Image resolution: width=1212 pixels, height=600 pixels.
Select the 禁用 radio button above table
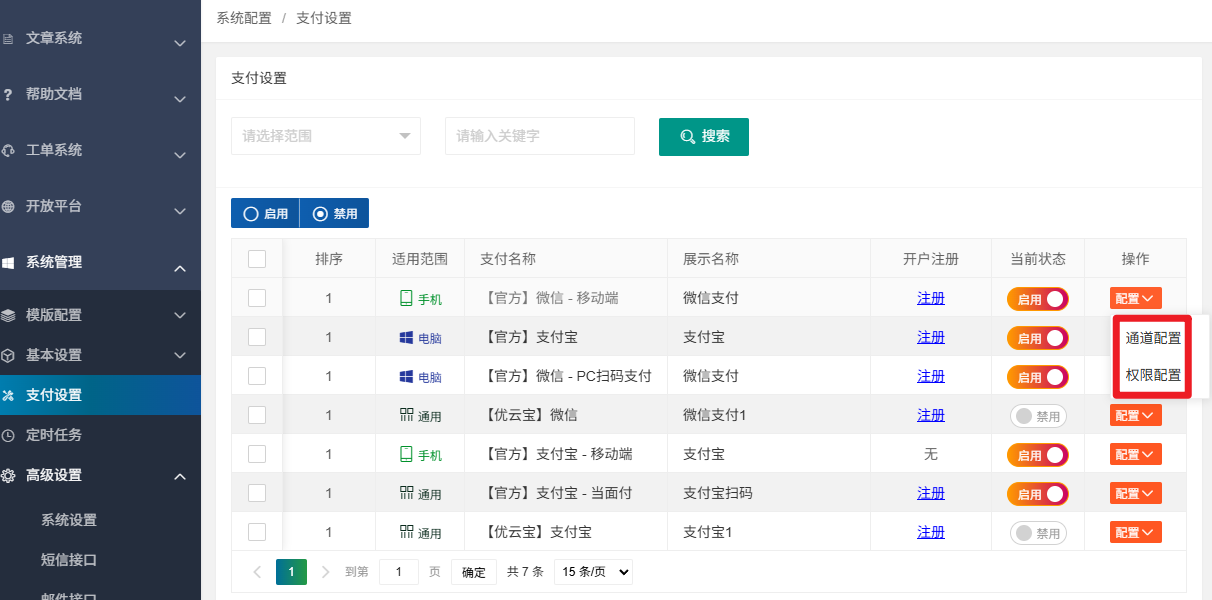click(x=335, y=214)
